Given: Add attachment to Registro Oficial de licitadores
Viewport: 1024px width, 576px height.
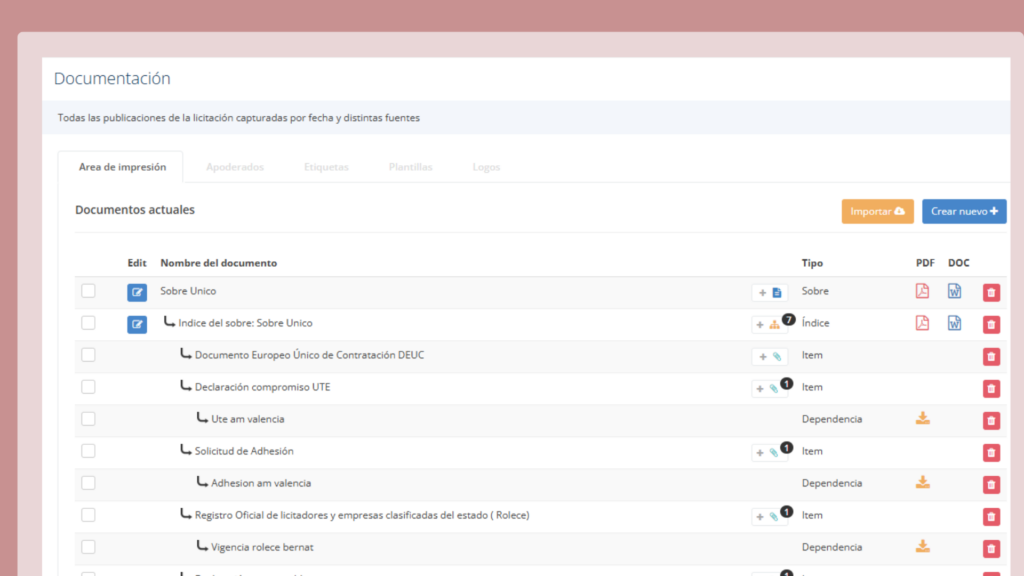Looking at the screenshot, I should coord(769,517).
